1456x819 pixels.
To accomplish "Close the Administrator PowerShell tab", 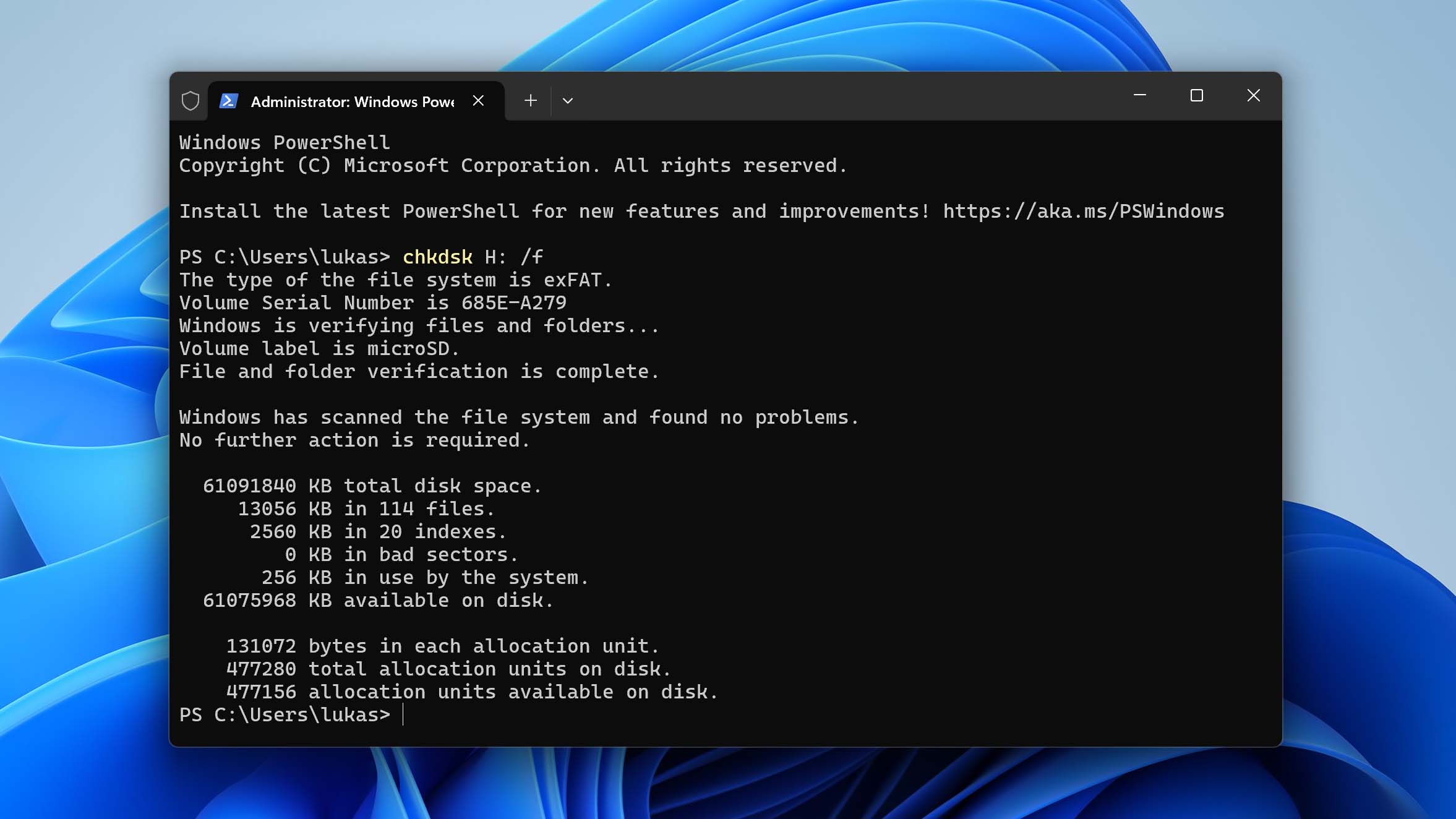I will [x=478, y=100].
